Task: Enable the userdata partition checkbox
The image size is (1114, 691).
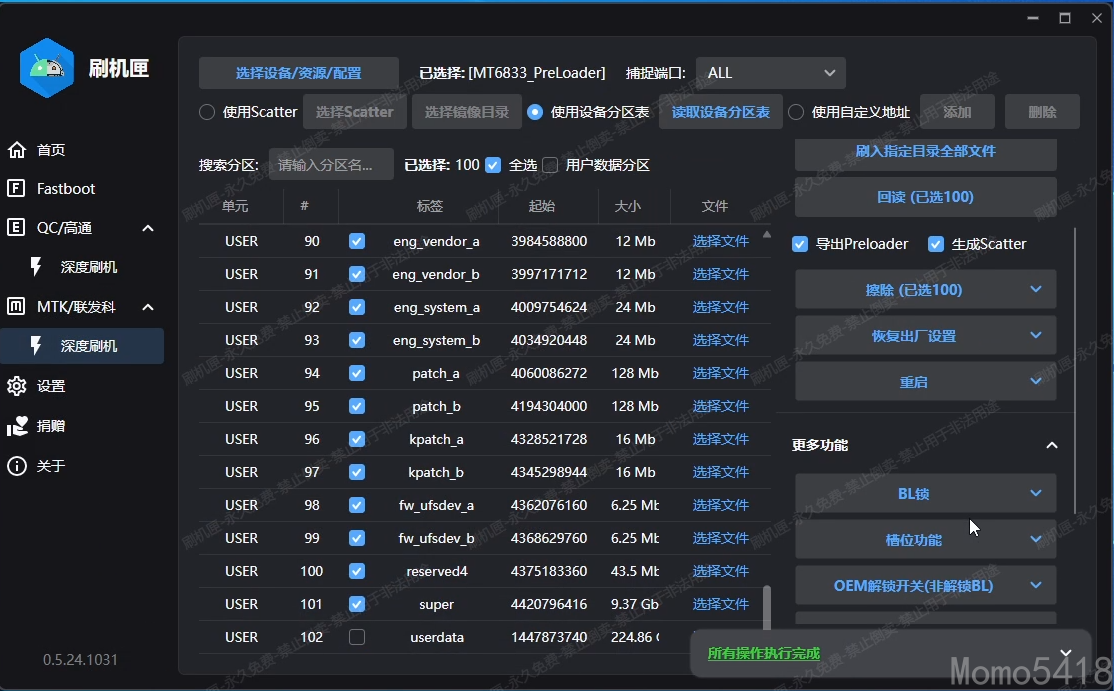Action: click(x=357, y=637)
